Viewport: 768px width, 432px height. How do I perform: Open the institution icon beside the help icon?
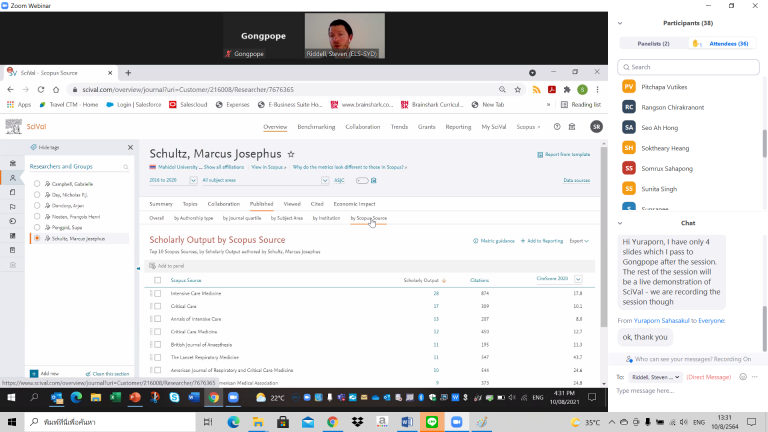(x=572, y=126)
